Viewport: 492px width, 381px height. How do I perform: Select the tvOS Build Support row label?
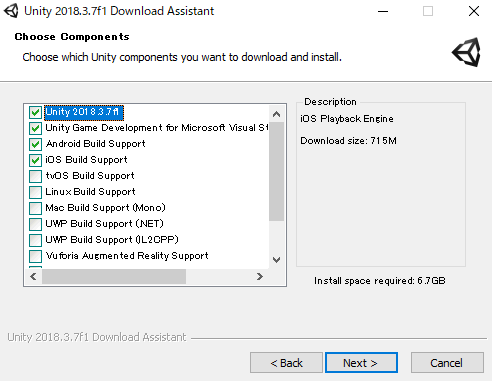coord(90,176)
